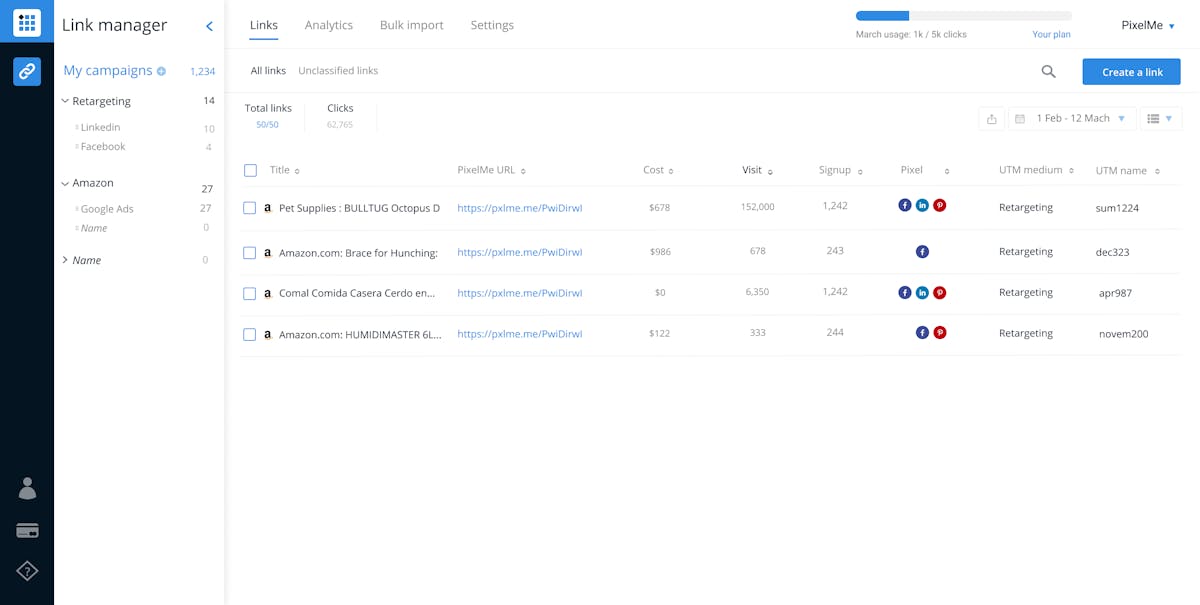Expand the unnamed Name campaign group

coord(65,260)
